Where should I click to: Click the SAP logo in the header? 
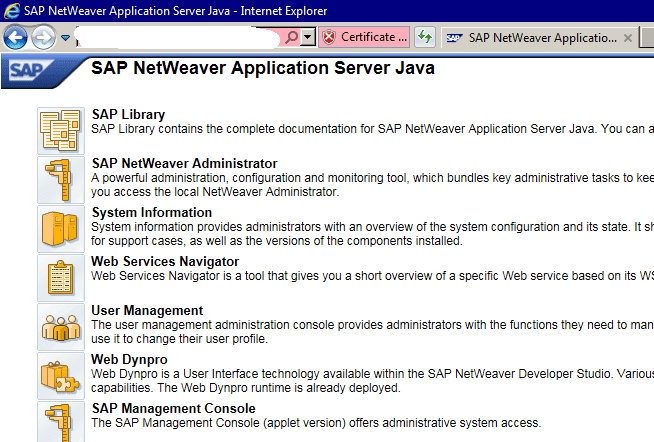pos(29,71)
